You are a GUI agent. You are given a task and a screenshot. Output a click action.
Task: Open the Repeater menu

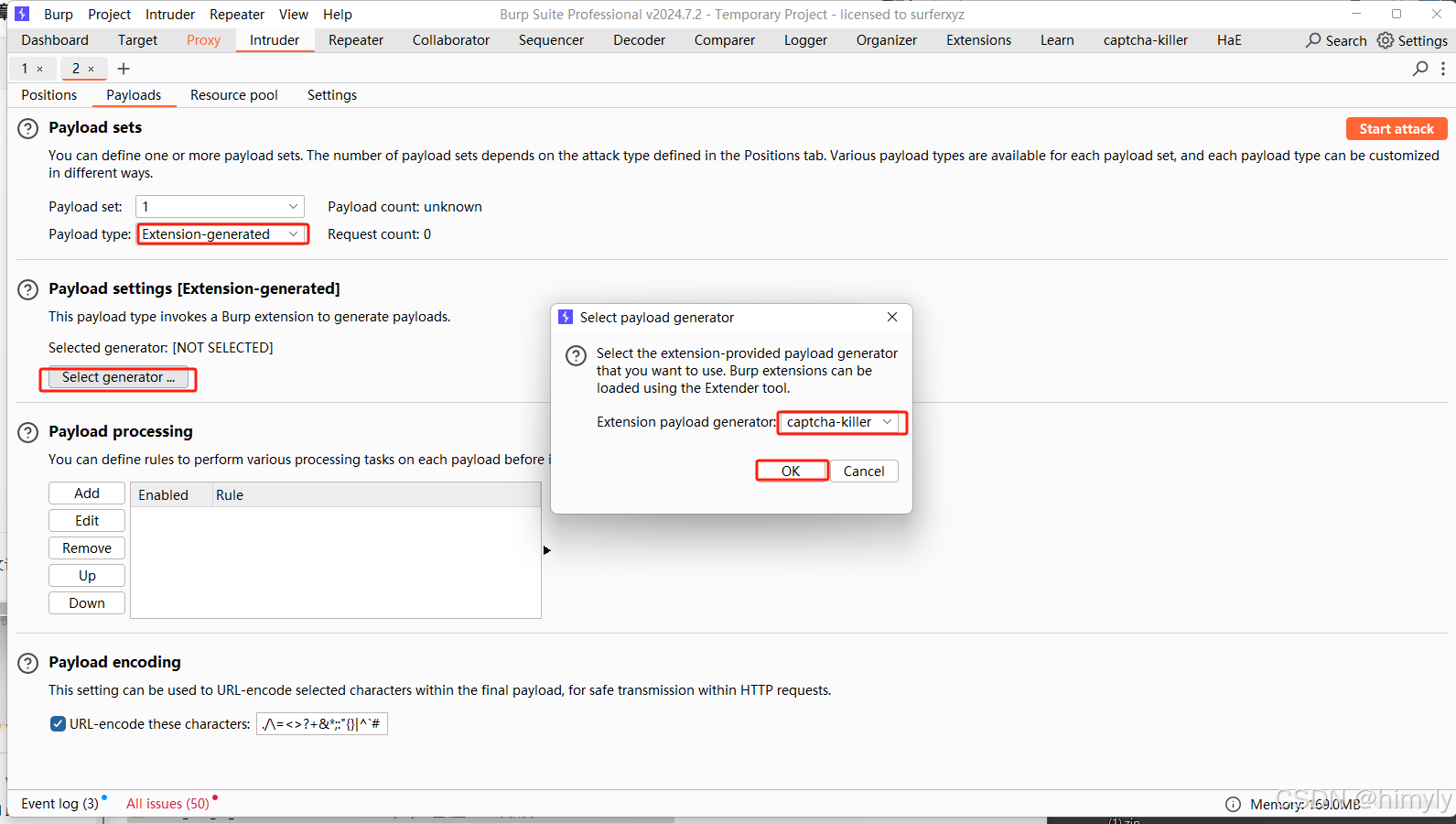tap(237, 15)
